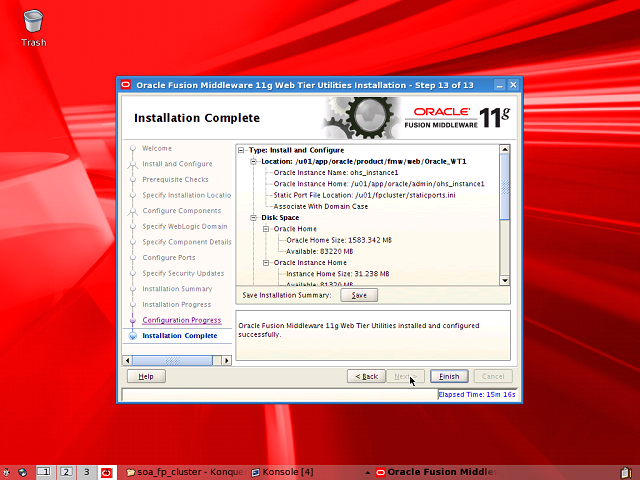Select 'Oracle Instance Name: ohs_instance1' row

click(x=336, y=173)
